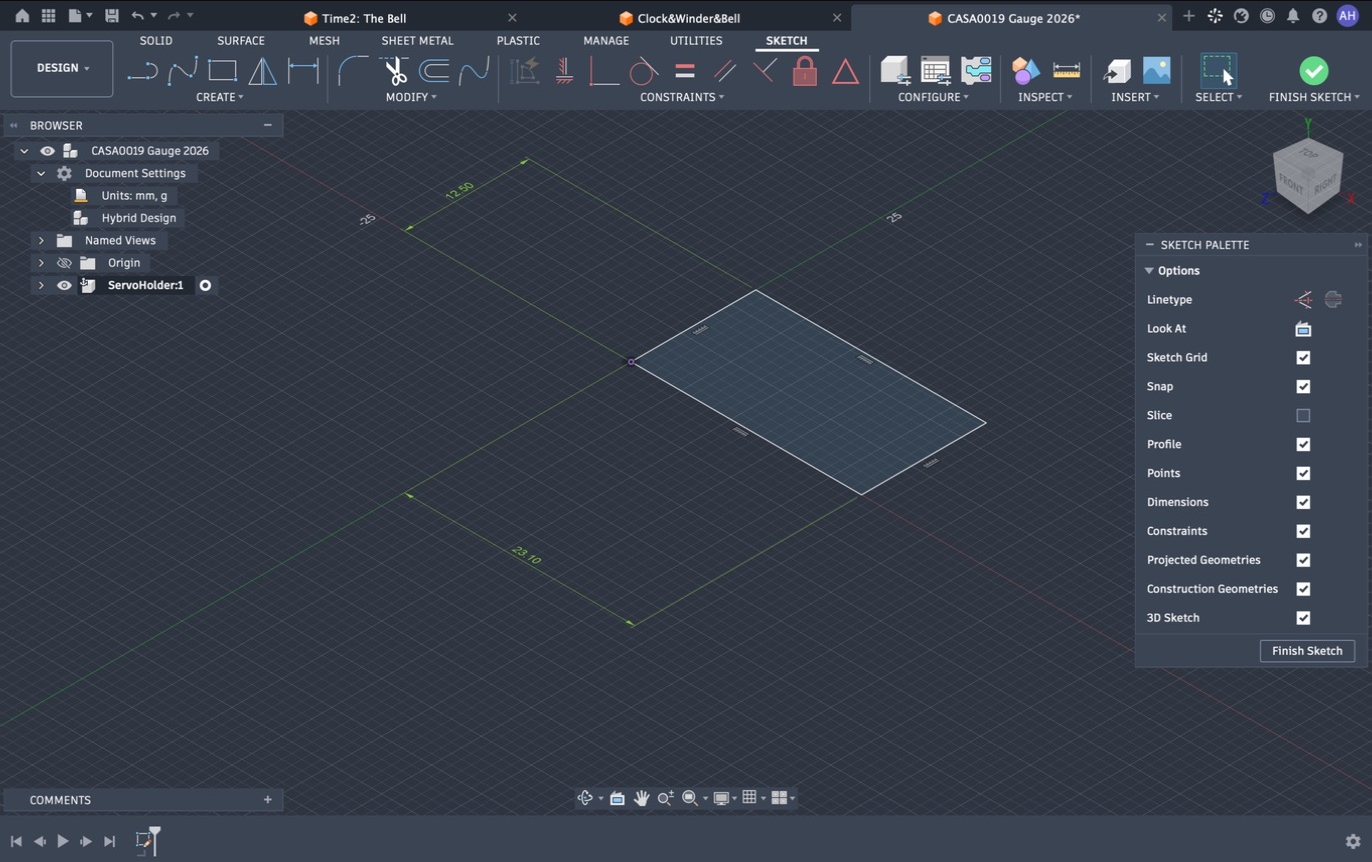Disable the Snap checkbox

(1303, 387)
